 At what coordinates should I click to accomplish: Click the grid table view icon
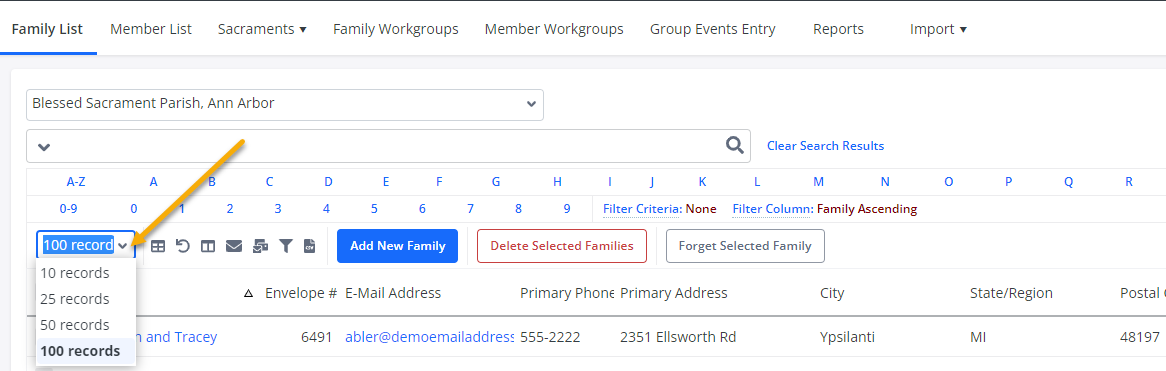point(158,246)
